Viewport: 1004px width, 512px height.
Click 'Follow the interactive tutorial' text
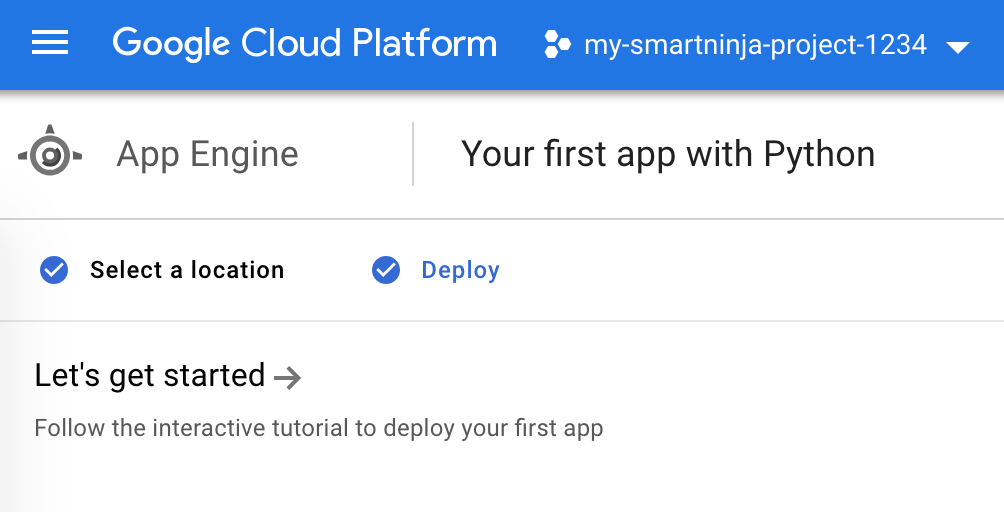pyautogui.click(x=319, y=428)
